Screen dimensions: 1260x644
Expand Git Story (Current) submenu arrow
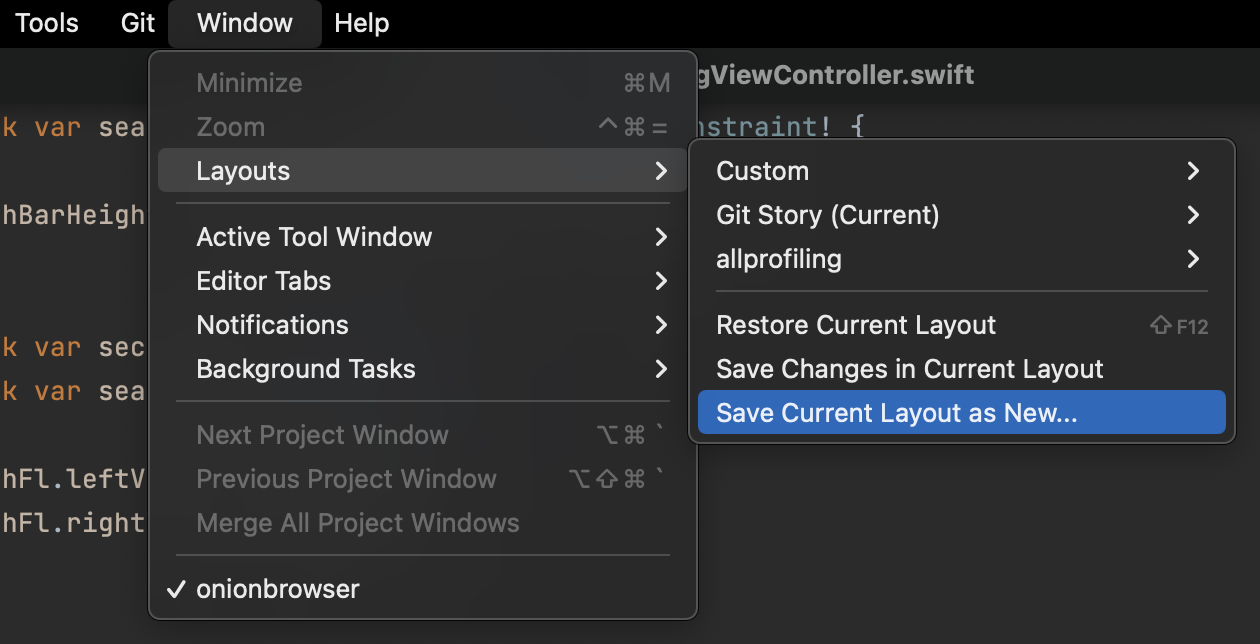tap(1193, 215)
